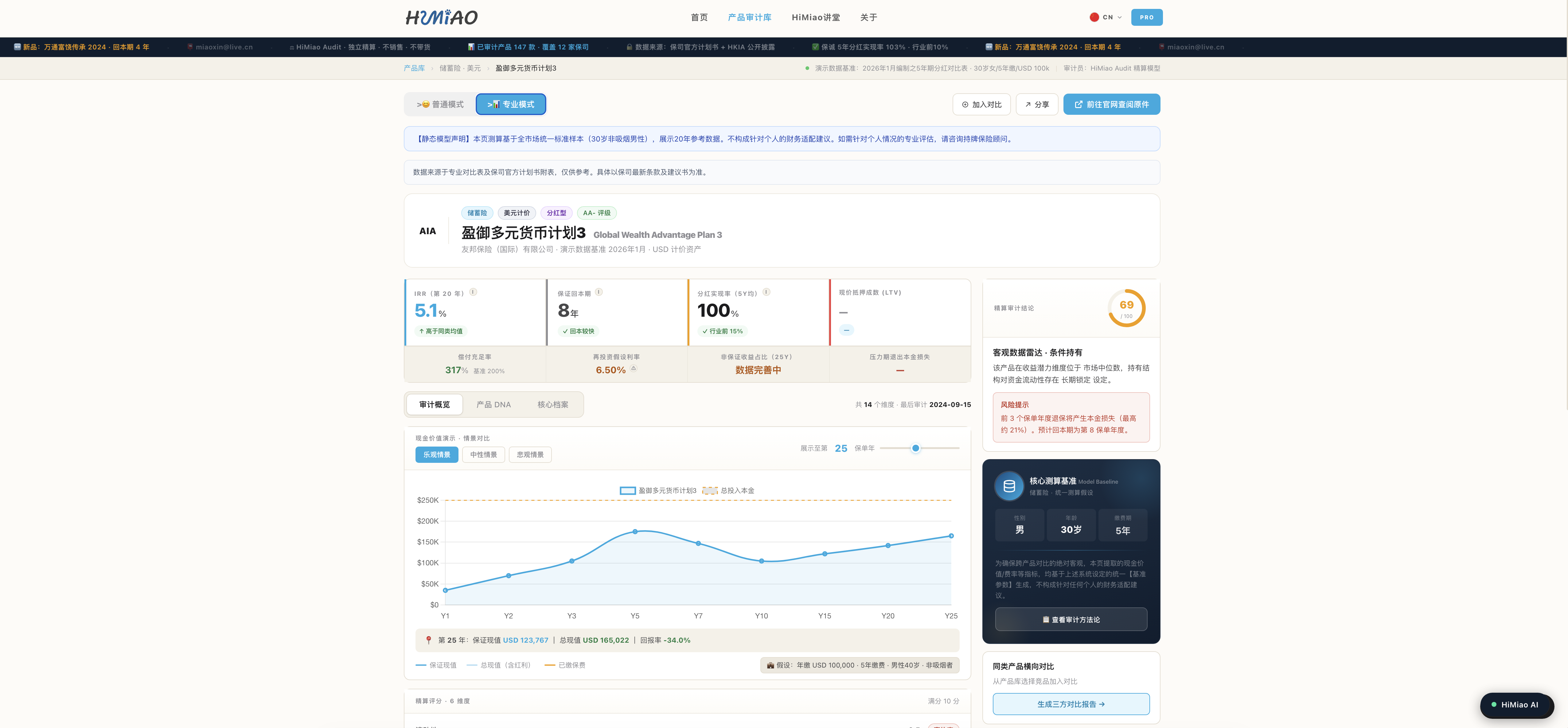Select the 乐观情景 scenario
Image resolution: width=1568 pixels, height=728 pixels.
pyautogui.click(x=437, y=455)
